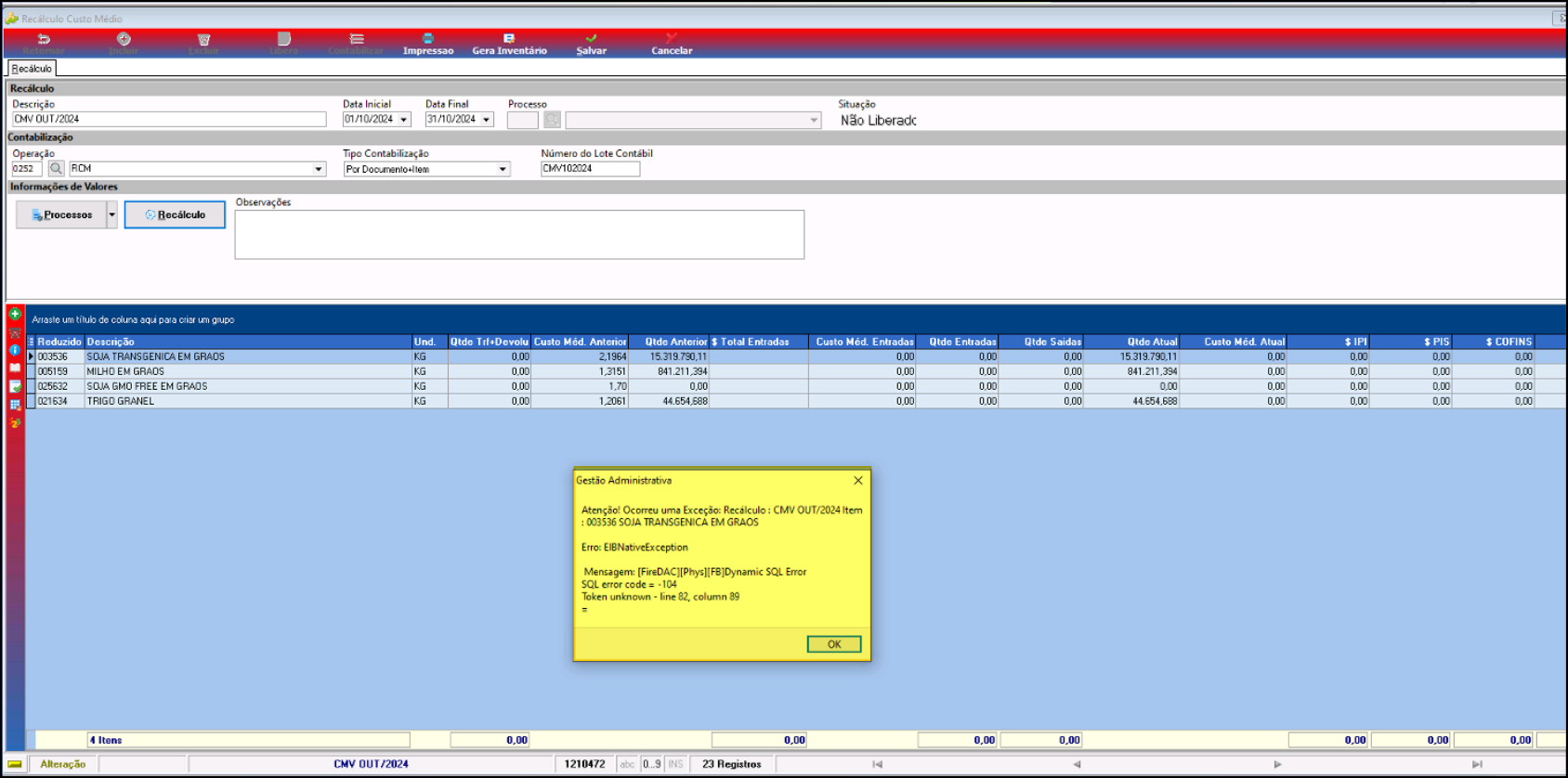Click $ Total Entradas column header
Viewport: 1568px width, 778px height.
[x=759, y=342]
